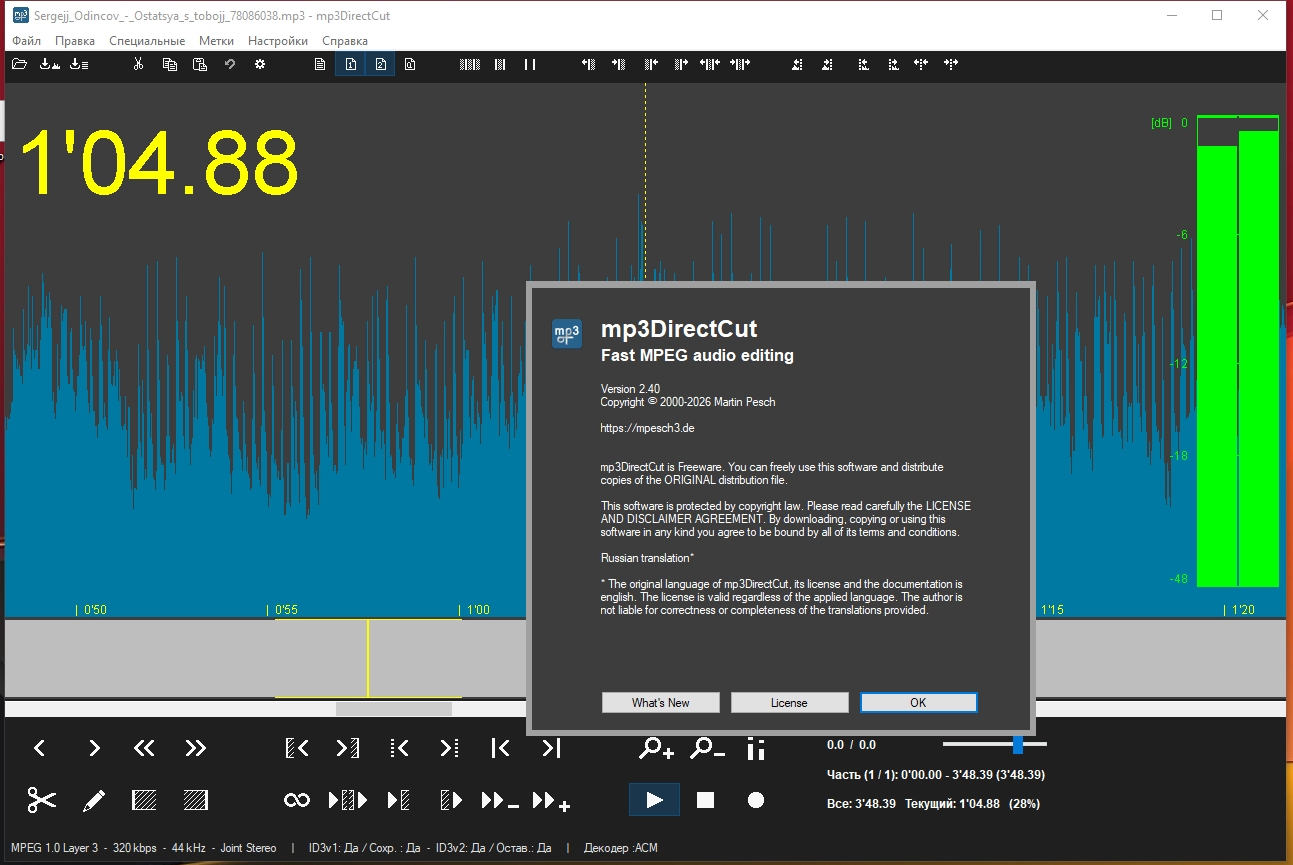The width and height of the screenshot is (1293, 865).
Task: Click the horizontal scrollbar thumb below the overview
Action: [x=393, y=709]
